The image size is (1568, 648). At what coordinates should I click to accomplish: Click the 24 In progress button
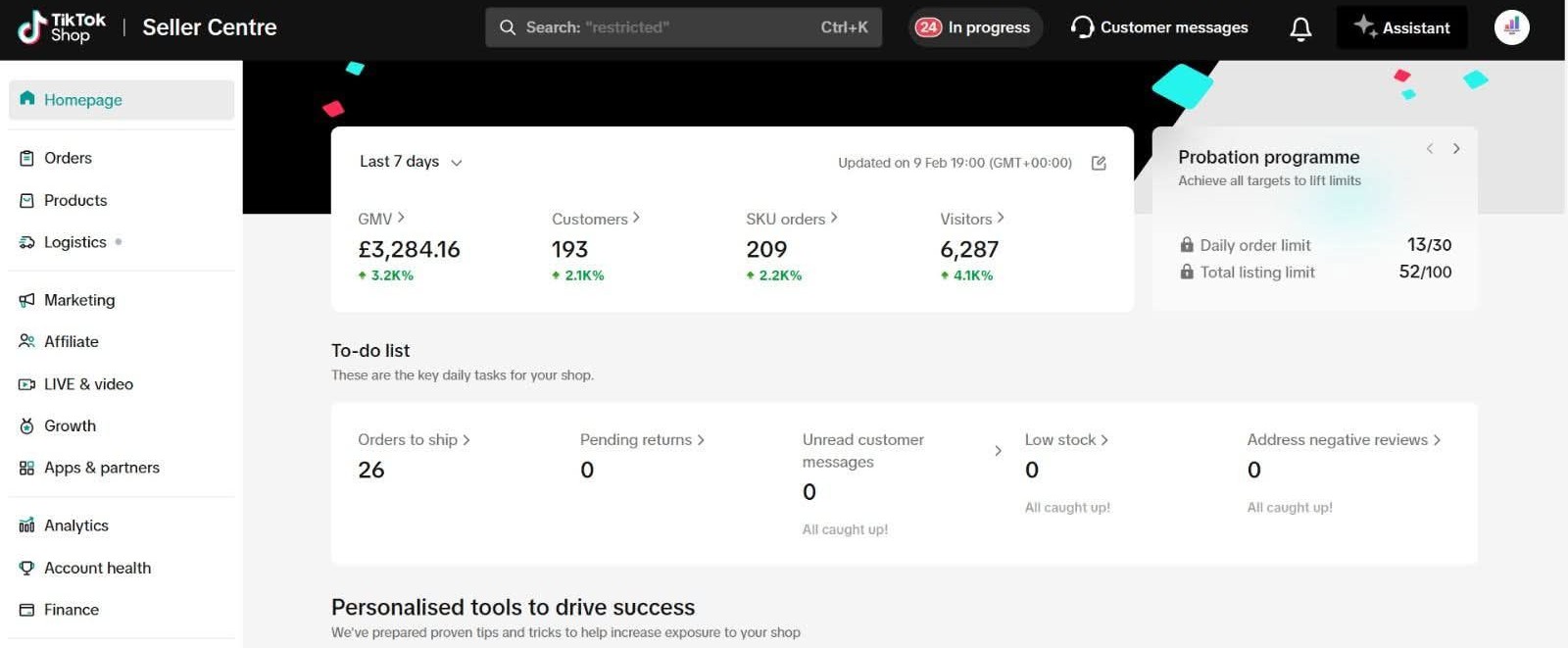click(973, 27)
